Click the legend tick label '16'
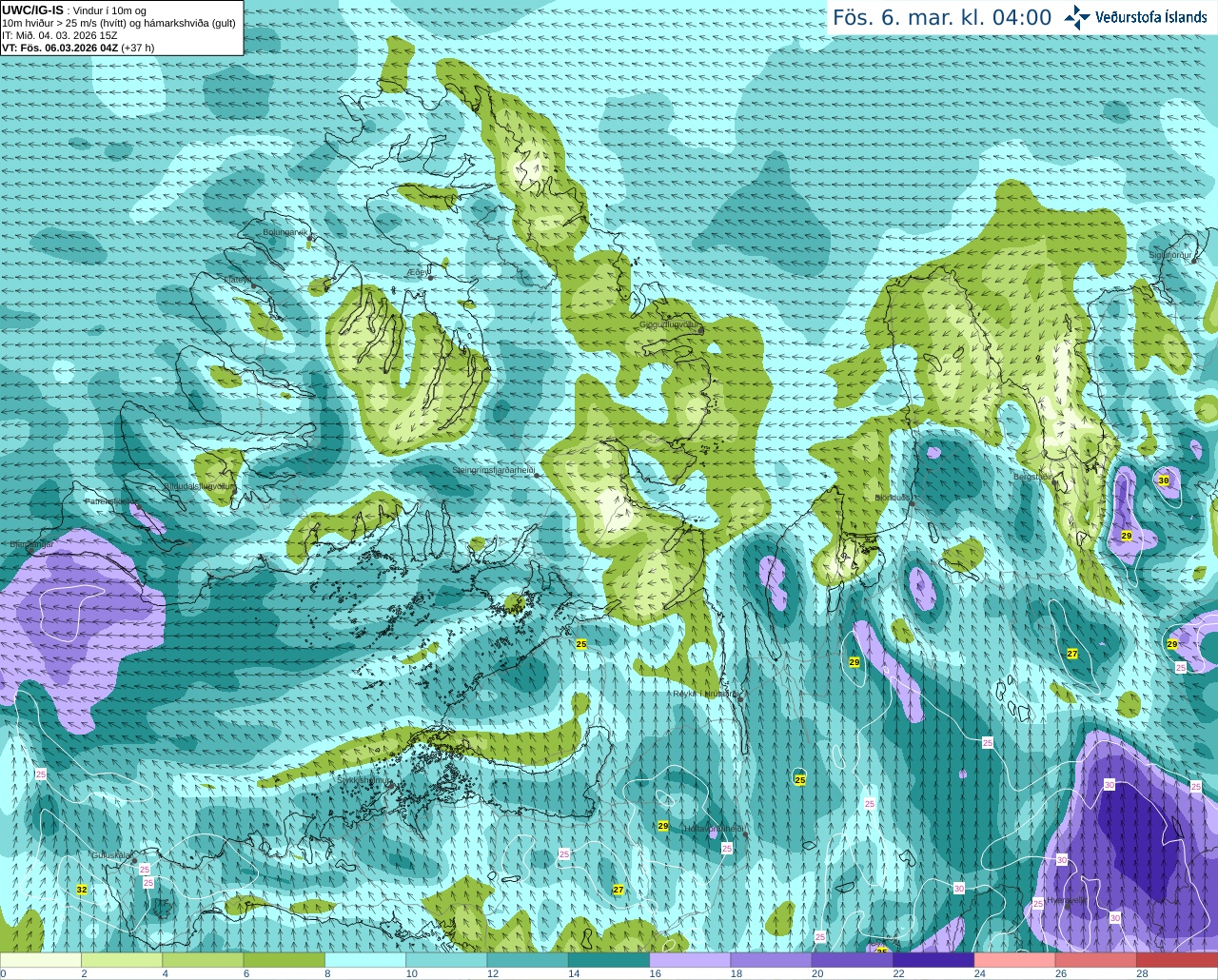The height and width of the screenshot is (980, 1218). (x=655, y=973)
